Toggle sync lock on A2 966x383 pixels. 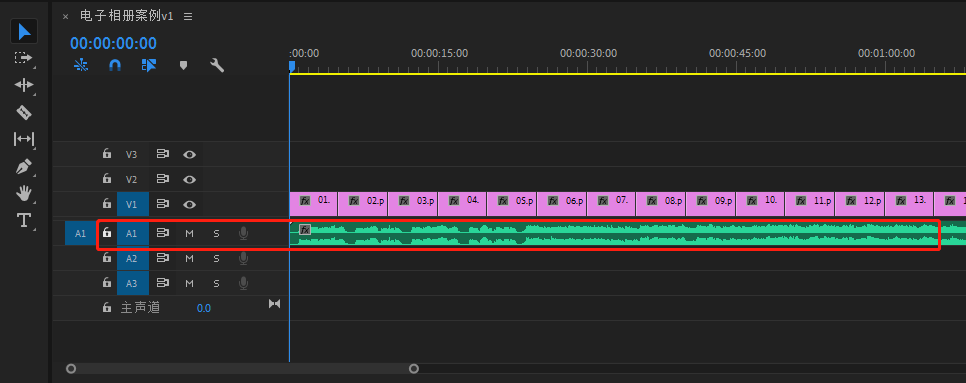pyautogui.click(x=163, y=258)
